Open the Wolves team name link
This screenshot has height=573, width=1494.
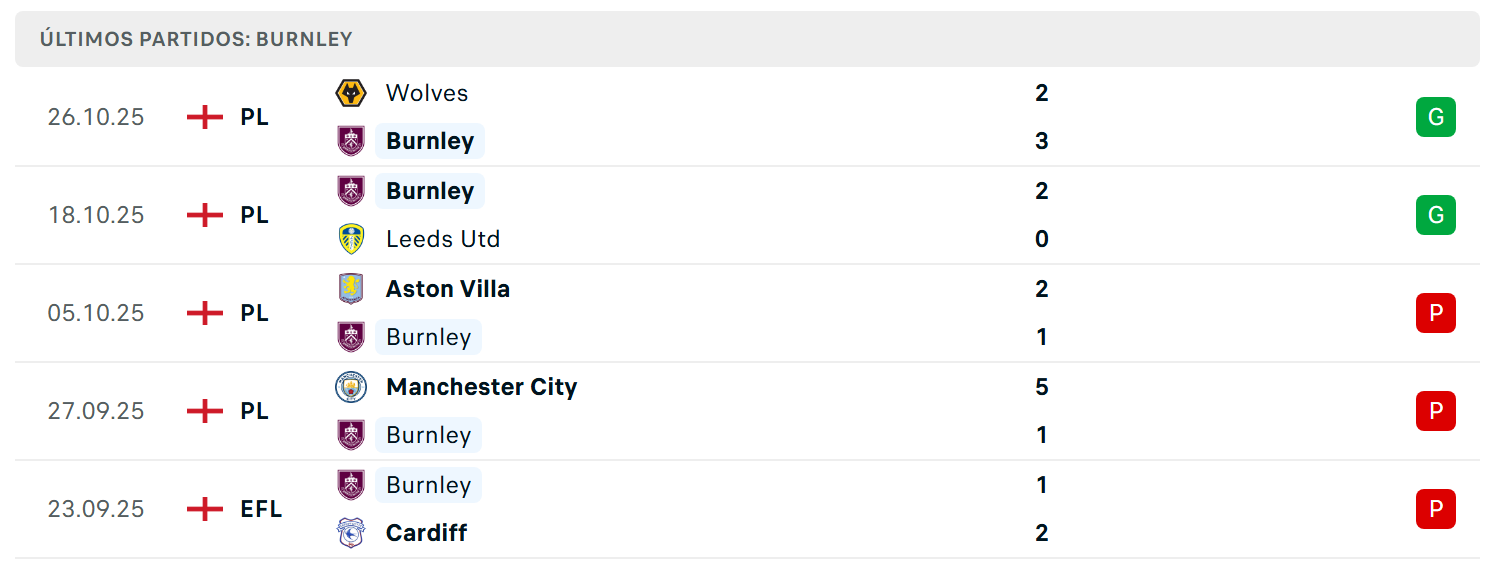(427, 93)
